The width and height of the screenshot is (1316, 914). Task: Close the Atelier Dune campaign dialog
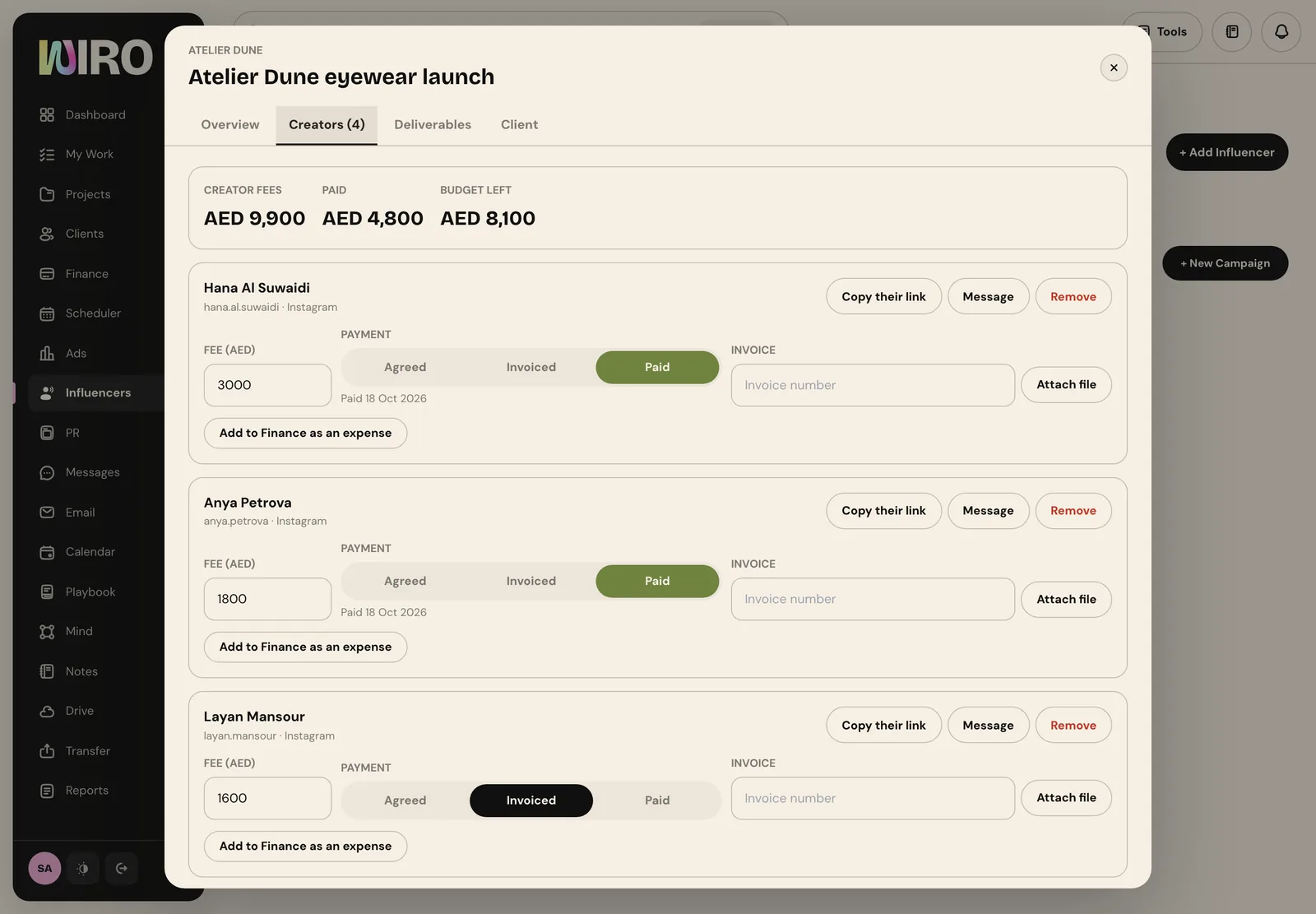pos(1114,67)
